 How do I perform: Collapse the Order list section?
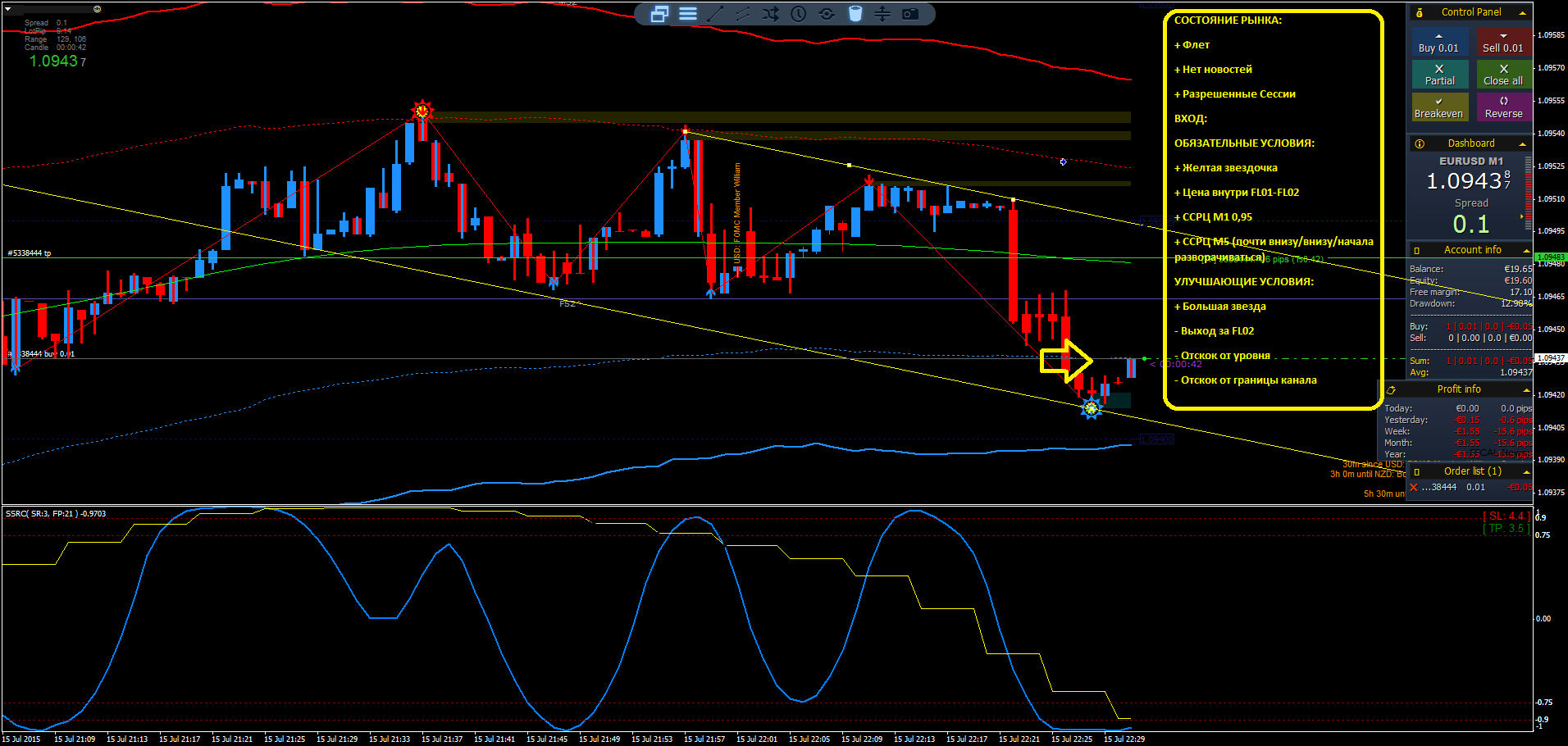(1526, 471)
